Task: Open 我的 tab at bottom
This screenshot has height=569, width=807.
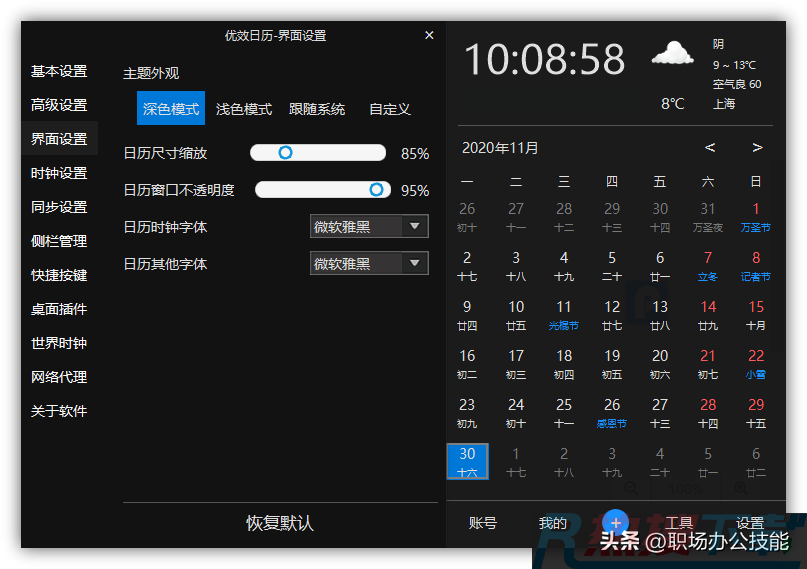Action: pos(553,523)
